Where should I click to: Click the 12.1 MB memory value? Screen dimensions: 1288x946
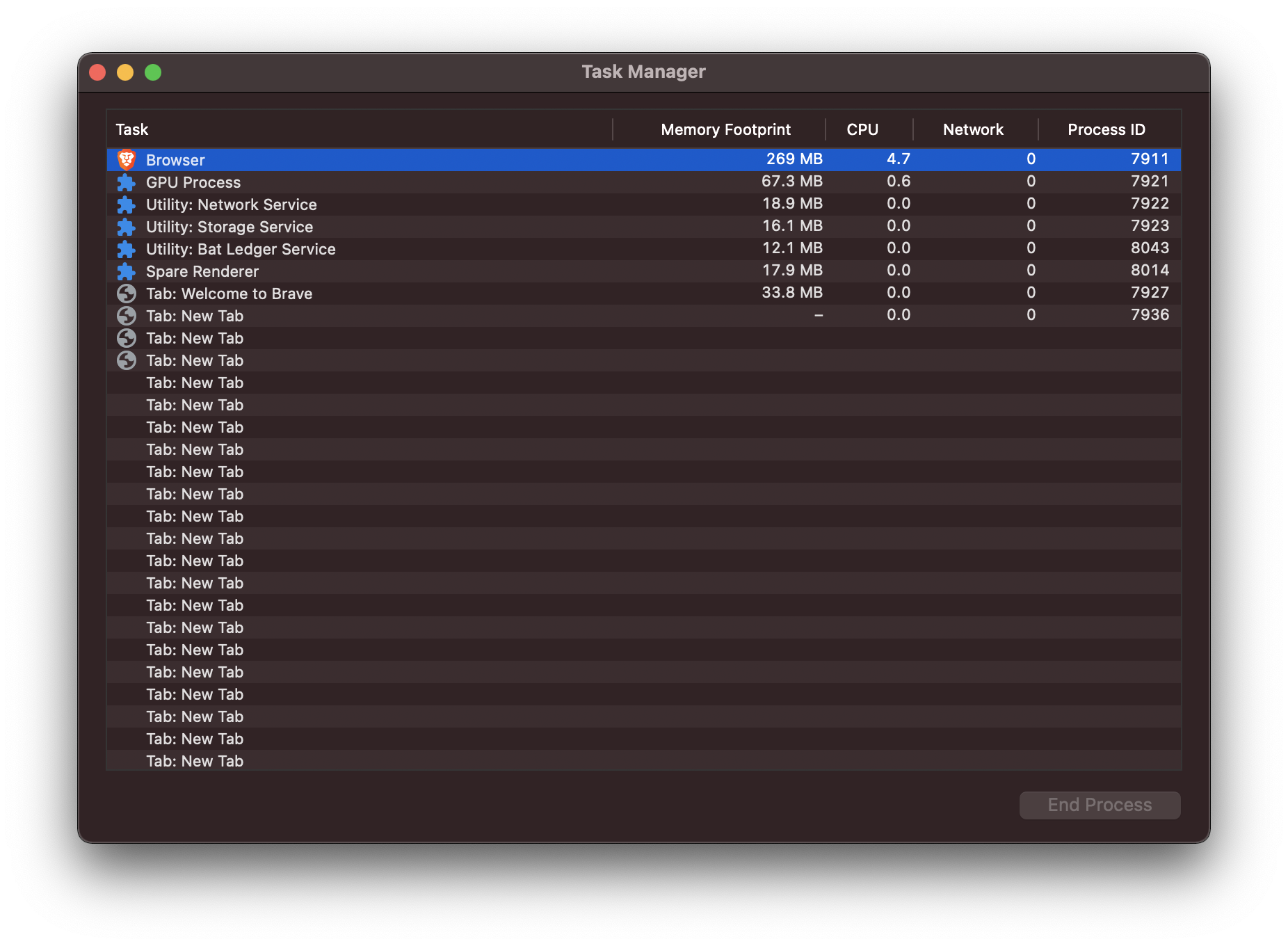[792, 248]
